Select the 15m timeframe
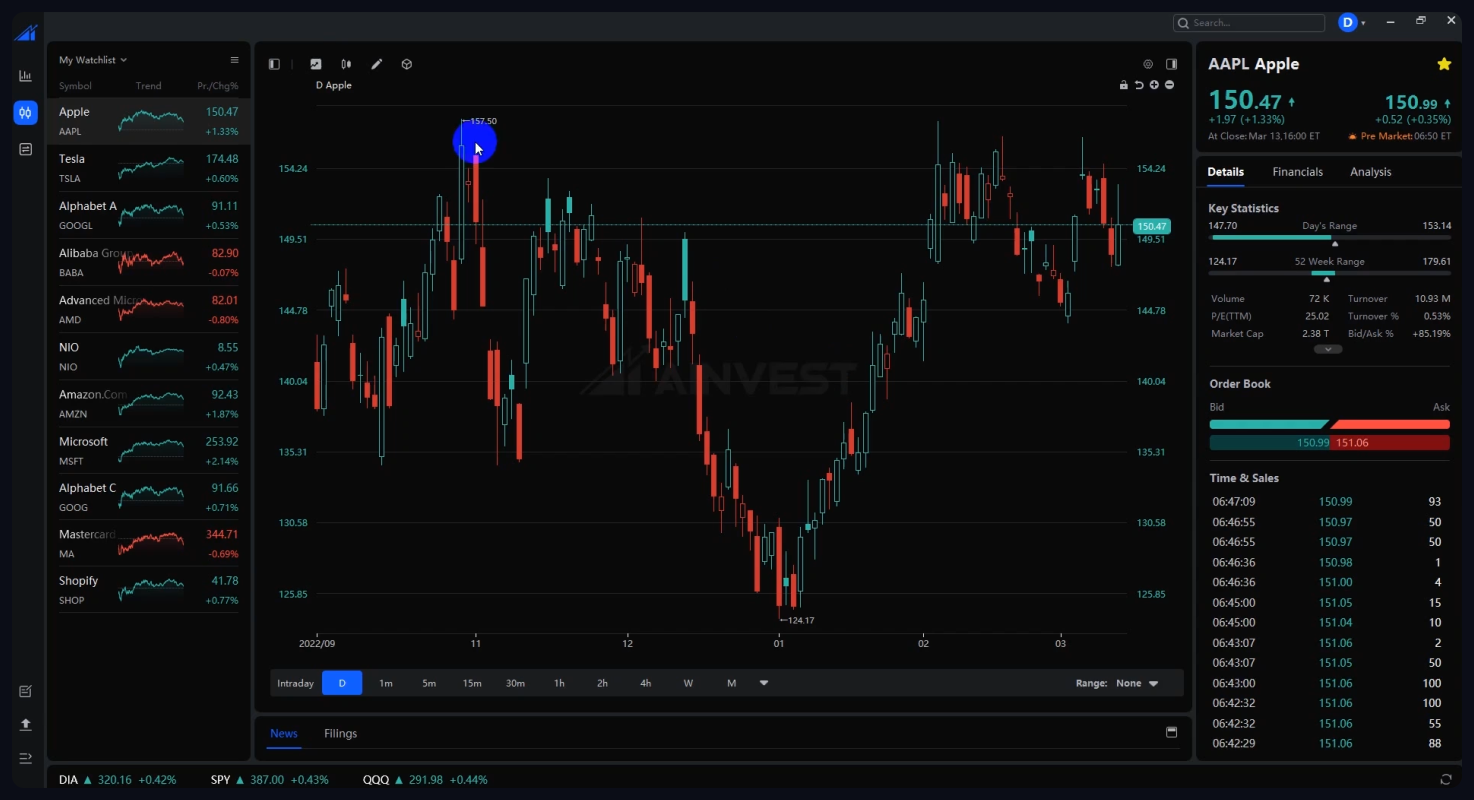Viewport: 1474px width, 800px height. coord(472,683)
